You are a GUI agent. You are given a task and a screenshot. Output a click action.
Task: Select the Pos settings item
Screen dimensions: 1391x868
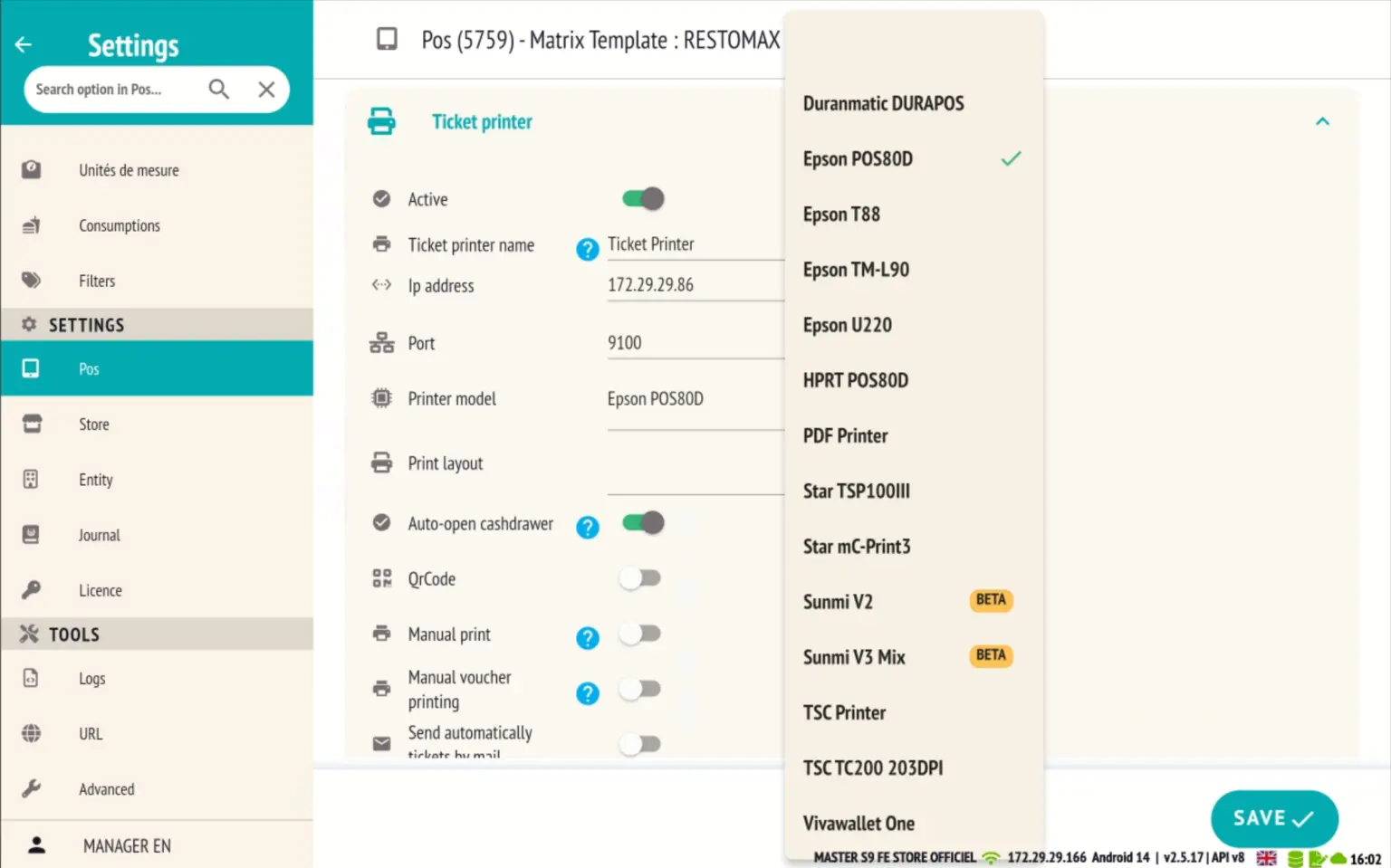(157, 368)
